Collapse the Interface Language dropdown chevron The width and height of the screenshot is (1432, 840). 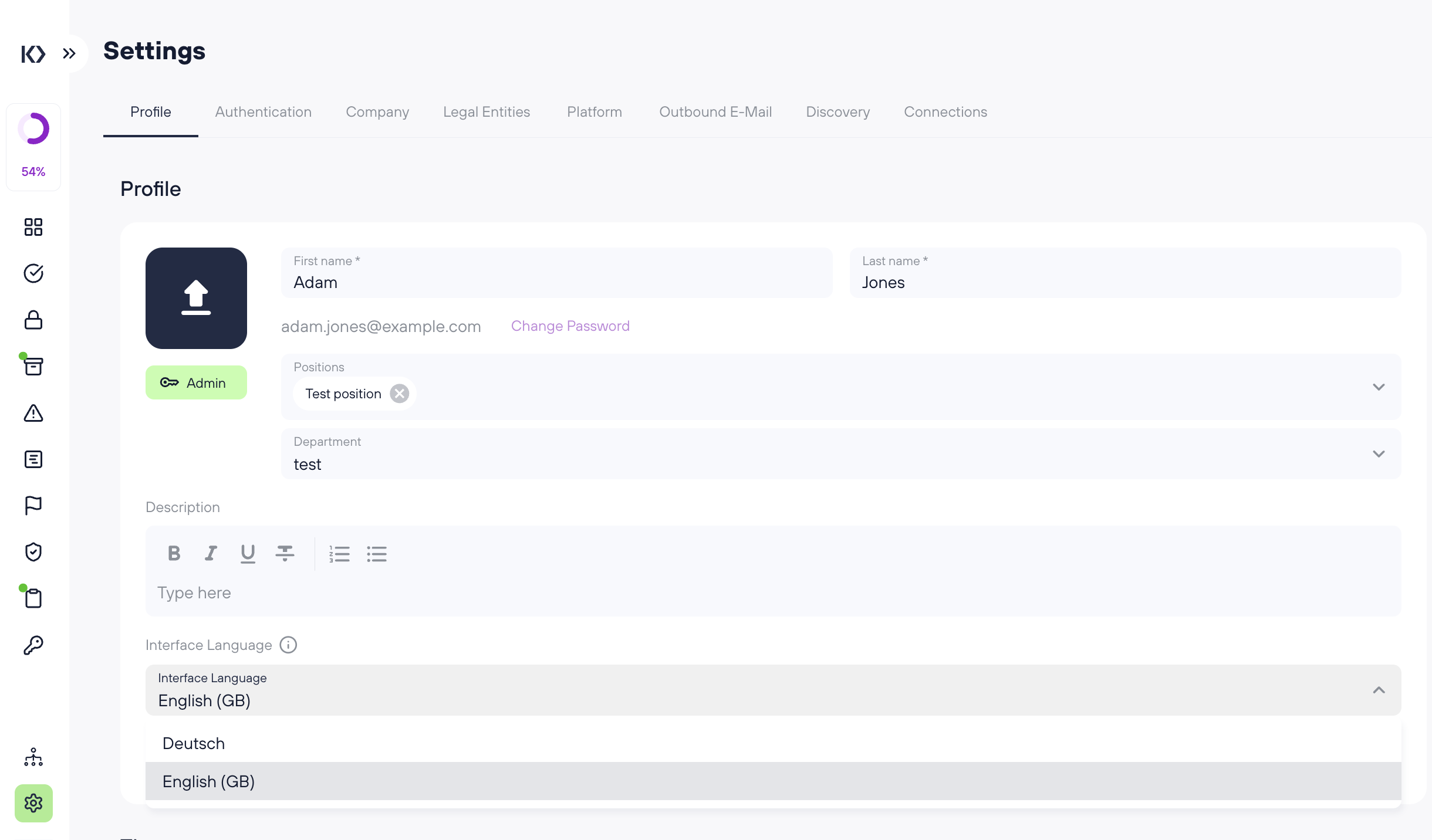1379,690
